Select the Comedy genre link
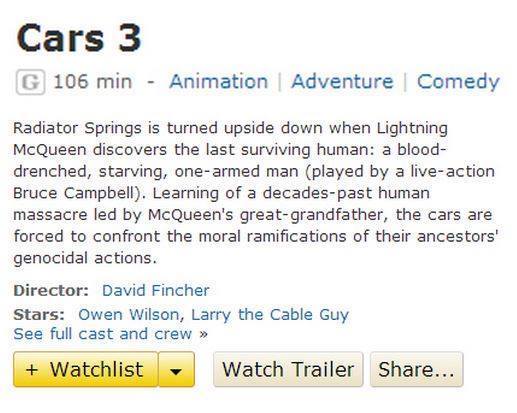The height and width of the screenshot is (413, 517). click(x=458, y=83)
